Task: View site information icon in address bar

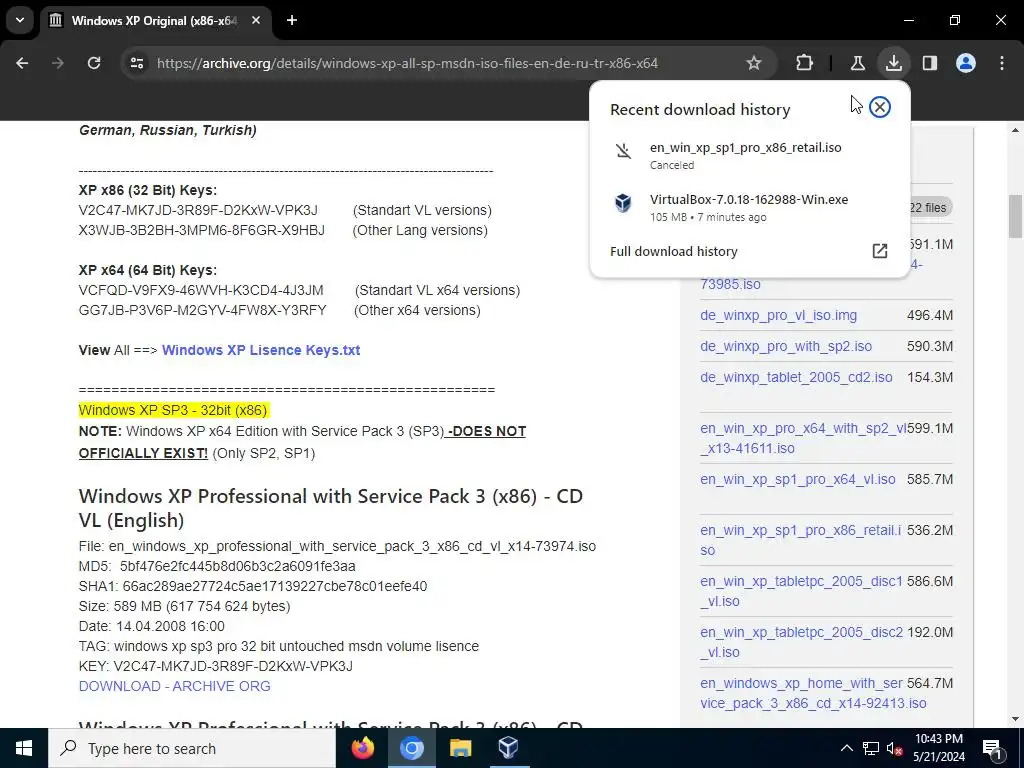Action: pyautogui.click(x=137, y=63)
